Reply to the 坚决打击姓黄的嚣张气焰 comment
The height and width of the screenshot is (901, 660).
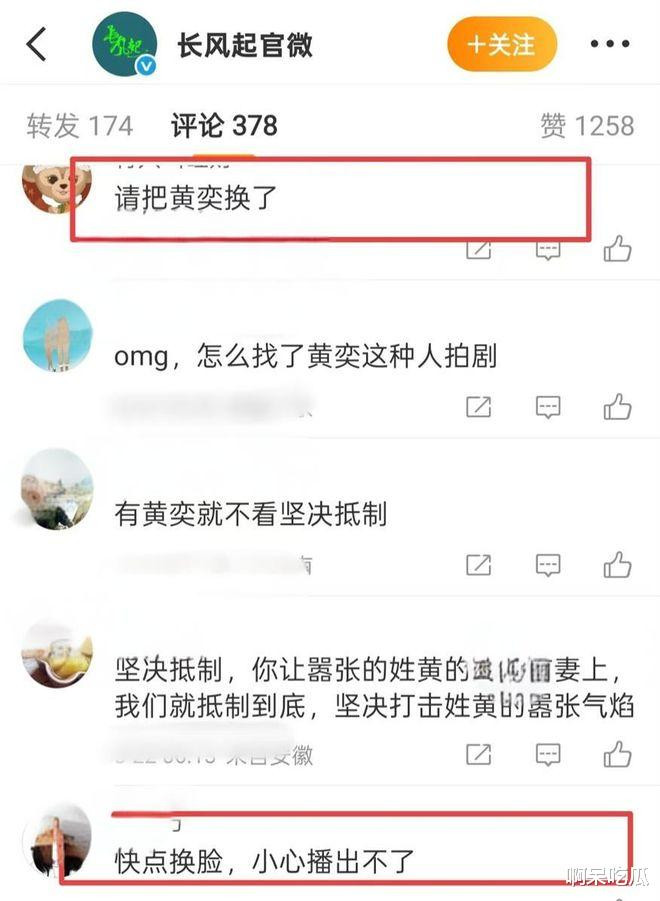tap(548, 754)
